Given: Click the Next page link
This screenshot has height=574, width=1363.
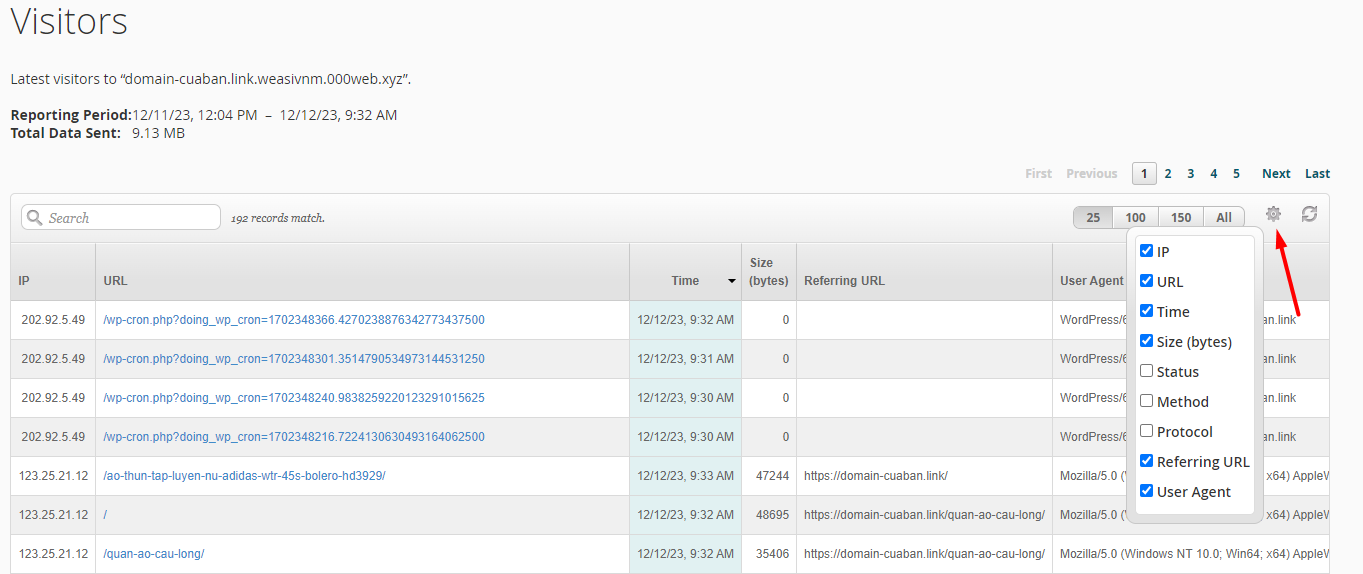Looking at the screenshot, I should [x=1276, y=174].
